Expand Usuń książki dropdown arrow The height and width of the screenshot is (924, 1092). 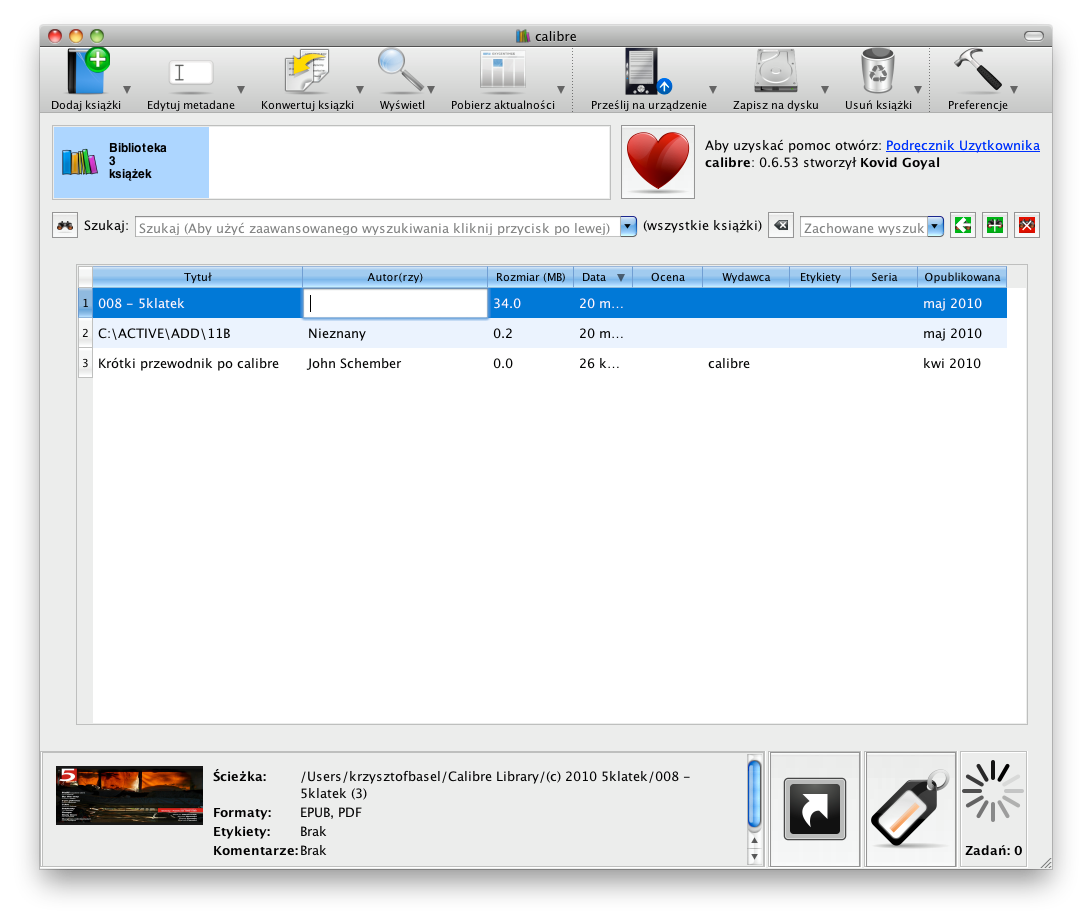pyautogui.click(x=918, y=90)
